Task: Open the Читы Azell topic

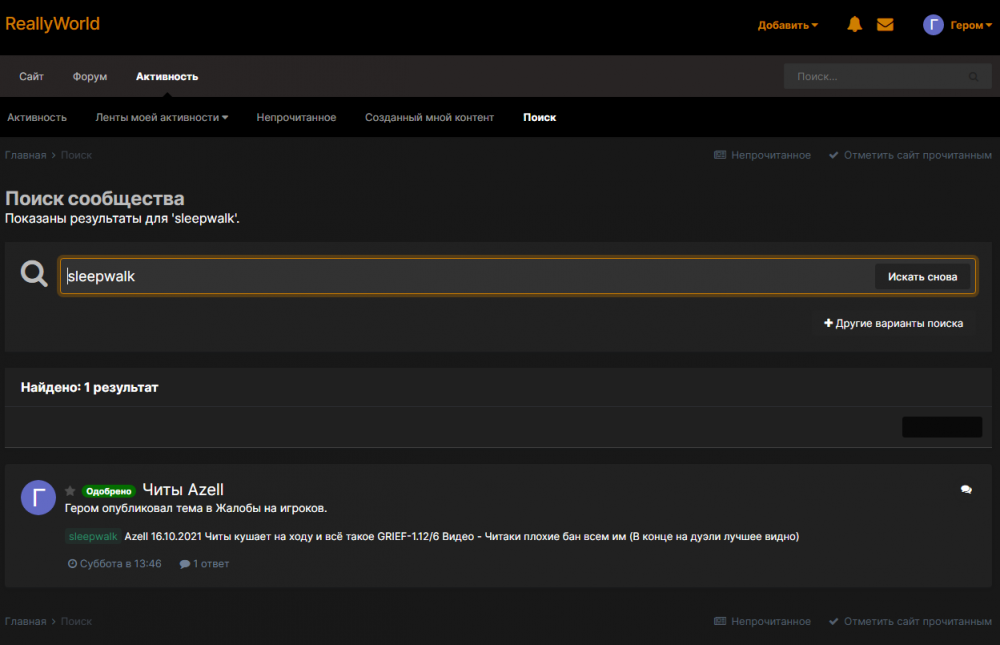Action: pyautogui.click(x=183, y=489)
